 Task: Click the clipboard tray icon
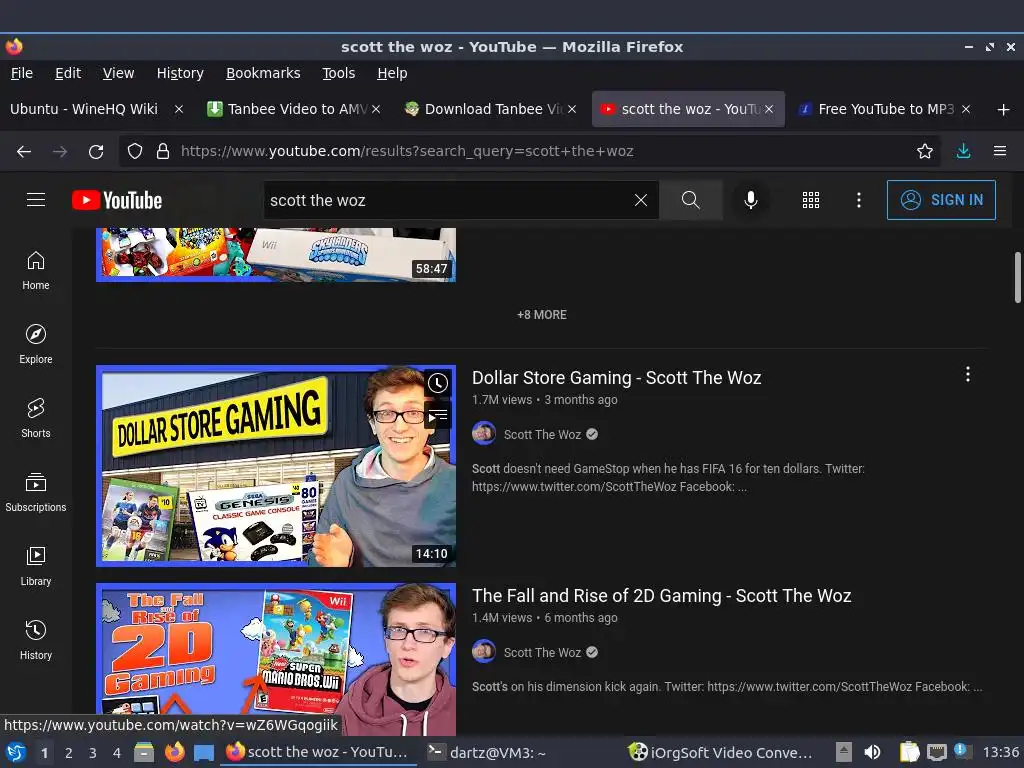(909, 752)
